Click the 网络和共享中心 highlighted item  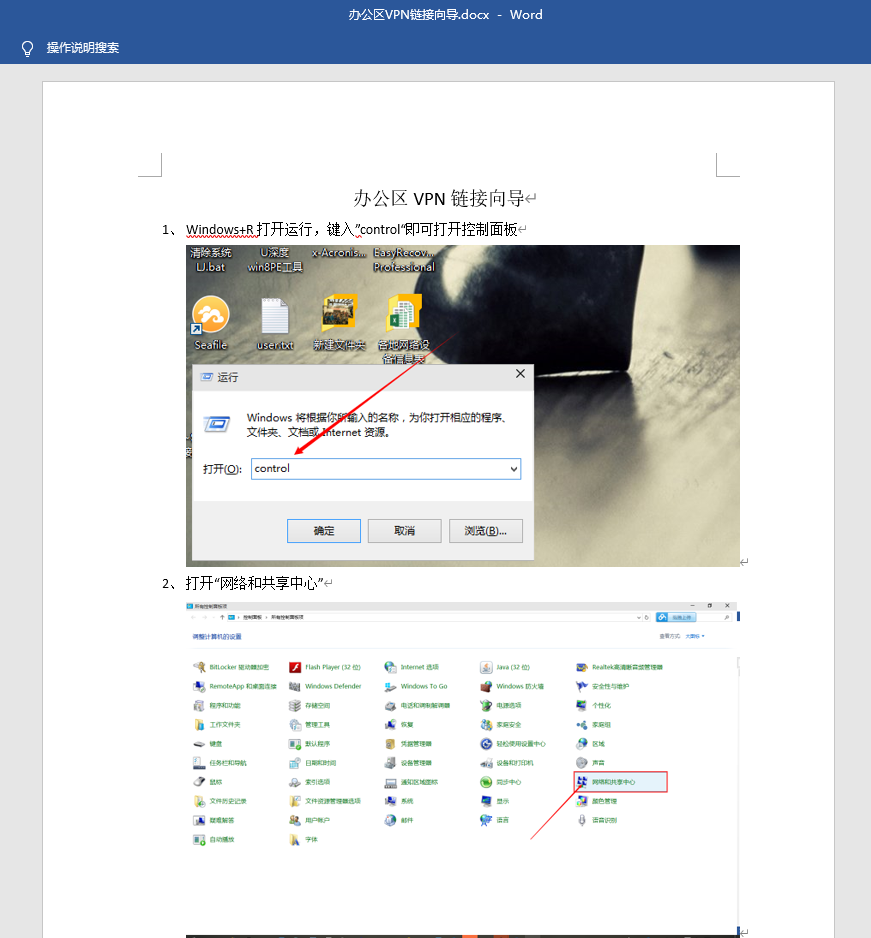[x=620, y=782]
